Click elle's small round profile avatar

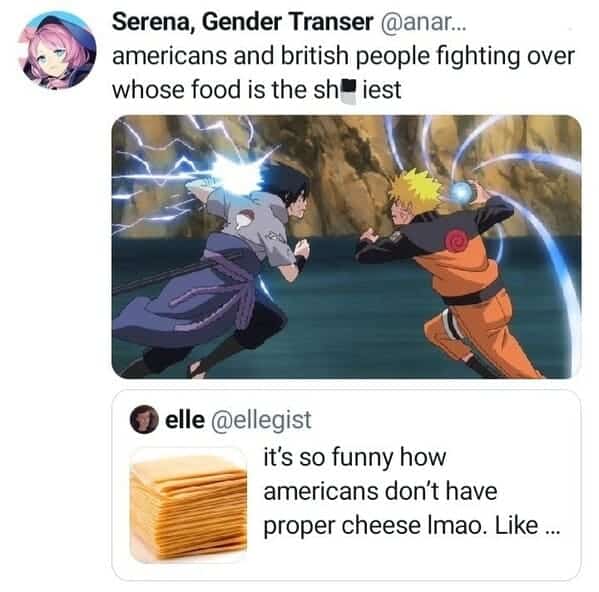144,419
